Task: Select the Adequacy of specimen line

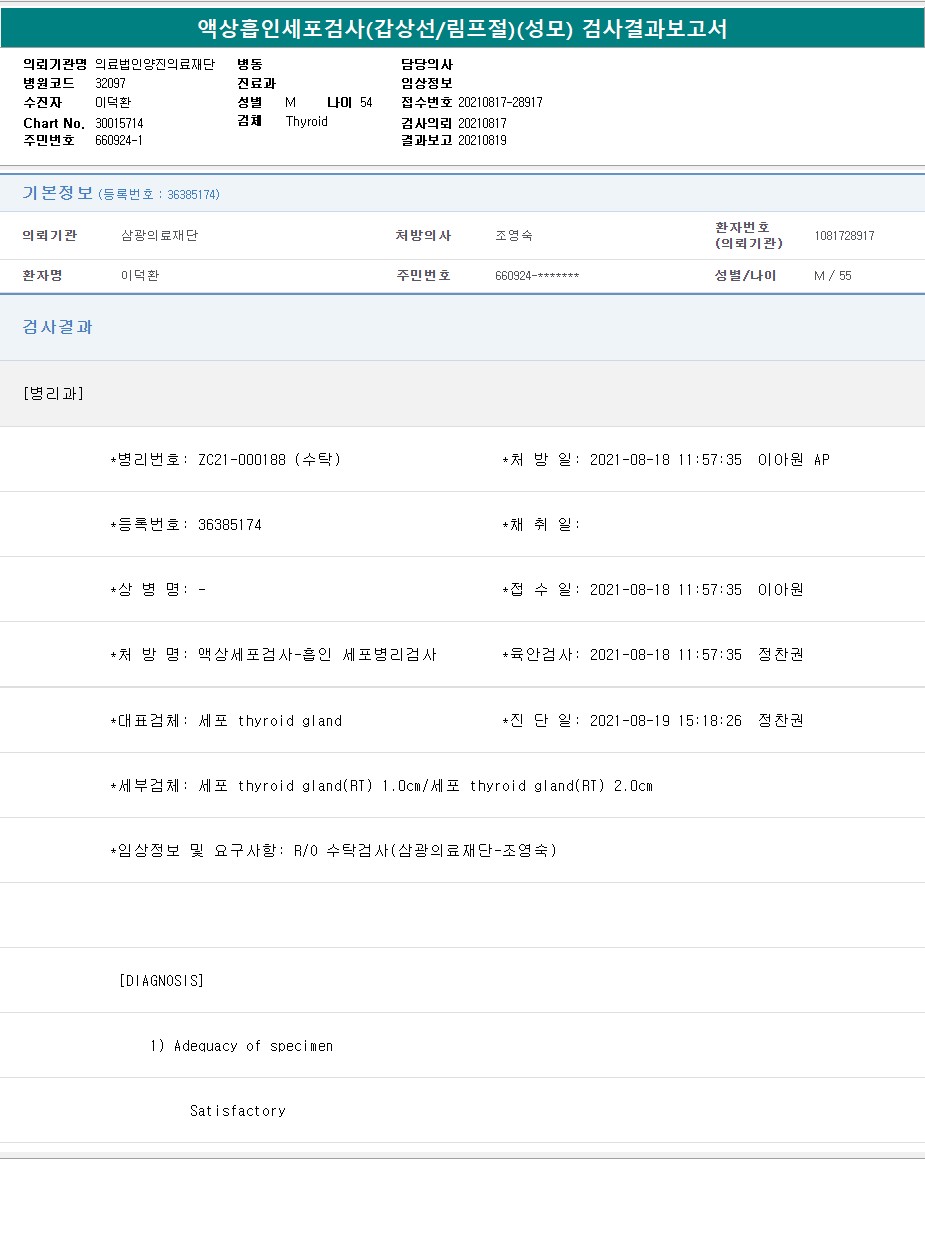Action: coord(241,1046)
